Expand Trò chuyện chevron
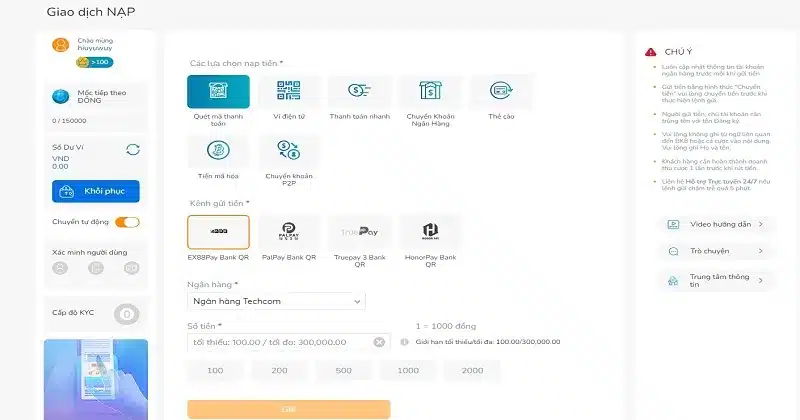 point(761,251)
